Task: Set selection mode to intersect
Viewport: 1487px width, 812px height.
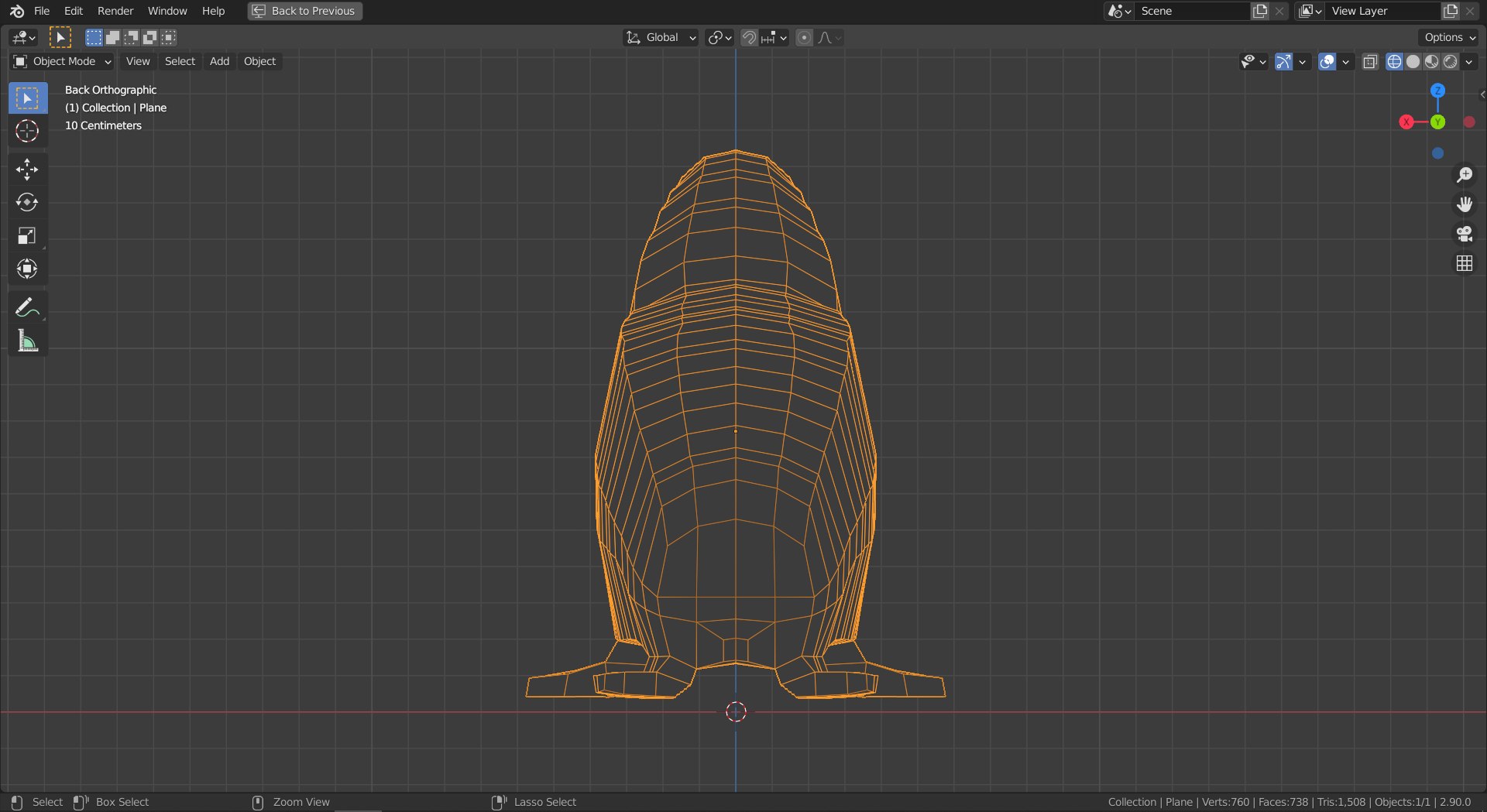Action: (168, 37)
